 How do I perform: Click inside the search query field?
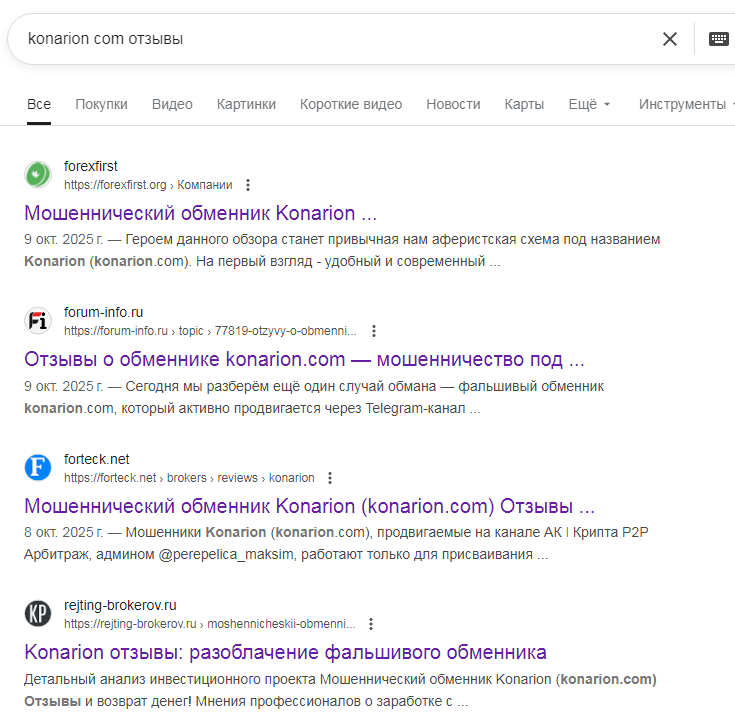330,39
